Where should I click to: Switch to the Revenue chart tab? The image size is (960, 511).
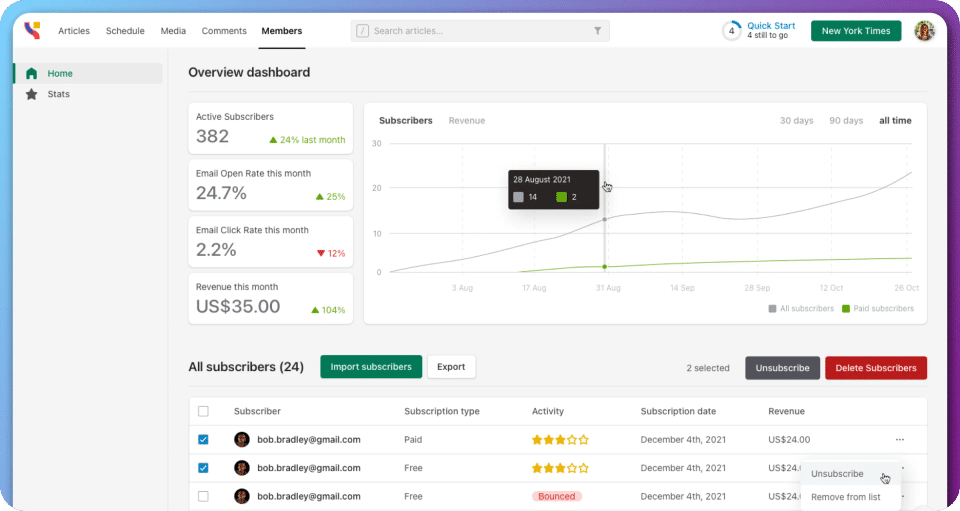click(466, 121)
